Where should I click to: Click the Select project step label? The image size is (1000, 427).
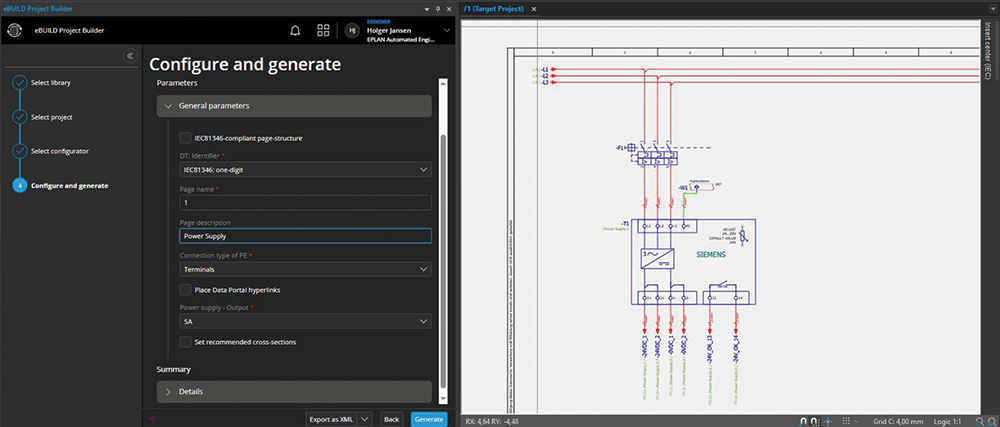tap(52, 117)
